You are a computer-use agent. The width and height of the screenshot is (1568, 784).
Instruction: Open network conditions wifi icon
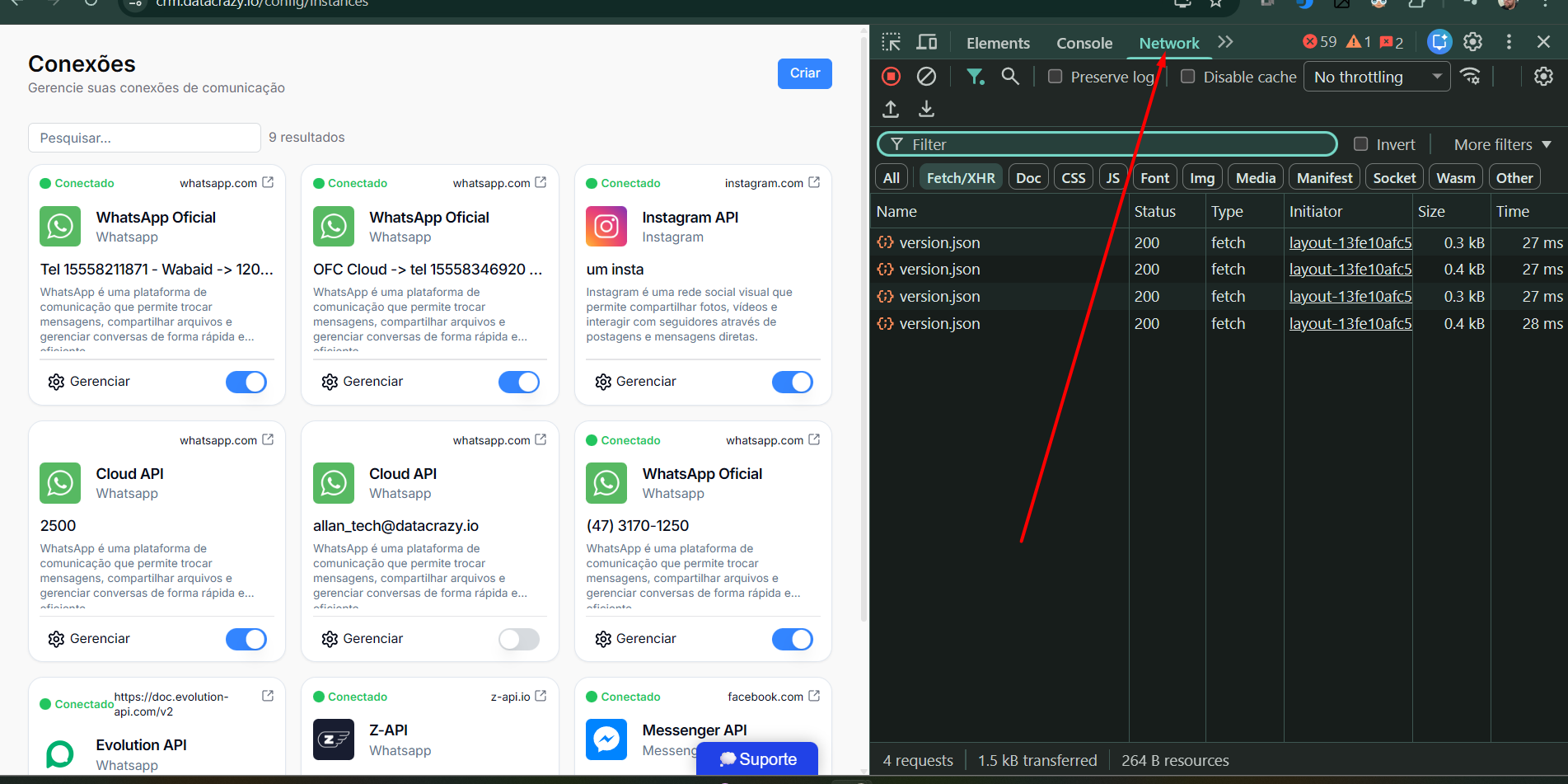[1471, 77]
